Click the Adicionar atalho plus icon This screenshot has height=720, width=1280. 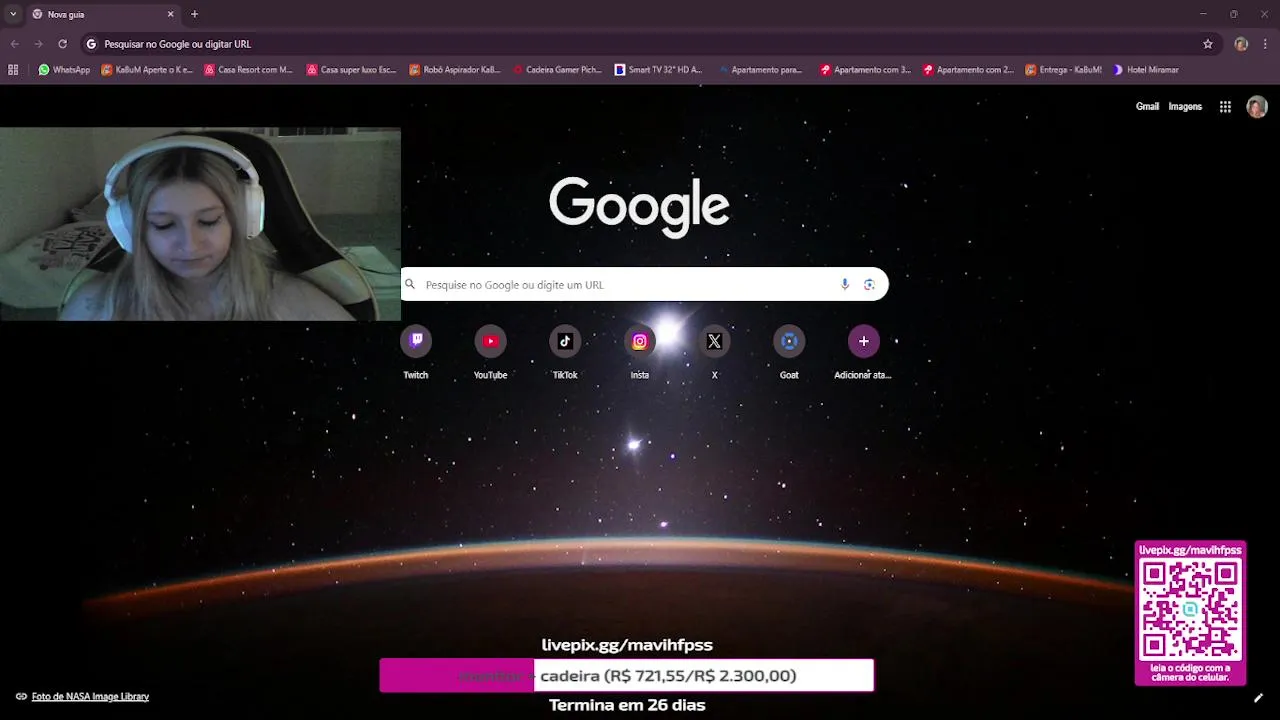click(x=864, y=341)
